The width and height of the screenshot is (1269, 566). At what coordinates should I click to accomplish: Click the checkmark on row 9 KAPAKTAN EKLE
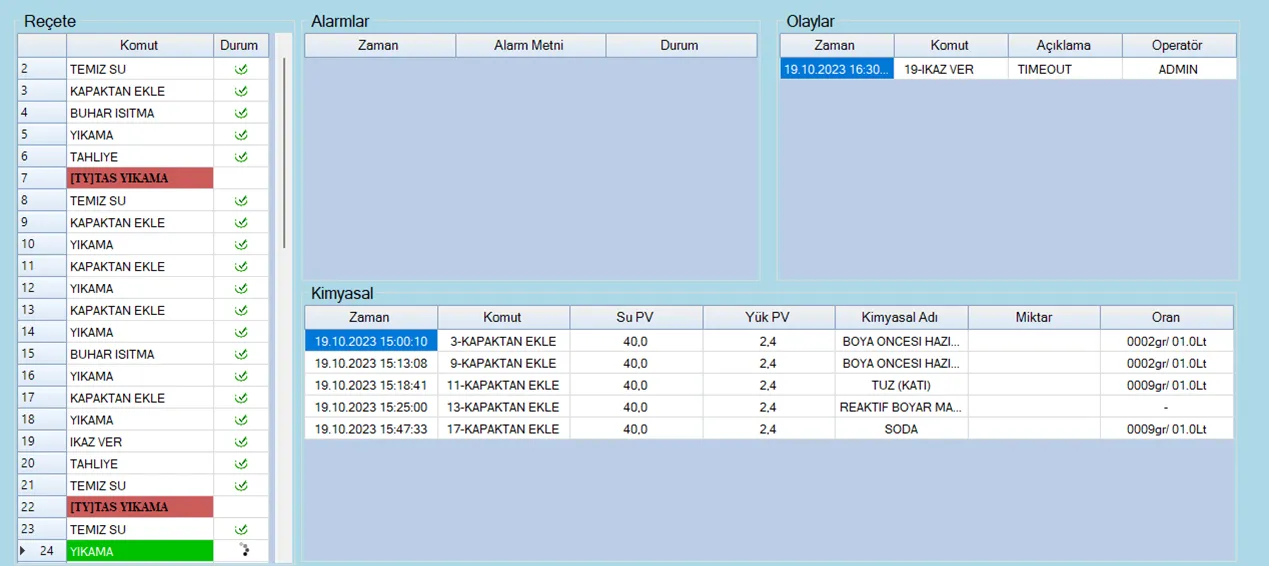tap(241, 223)
